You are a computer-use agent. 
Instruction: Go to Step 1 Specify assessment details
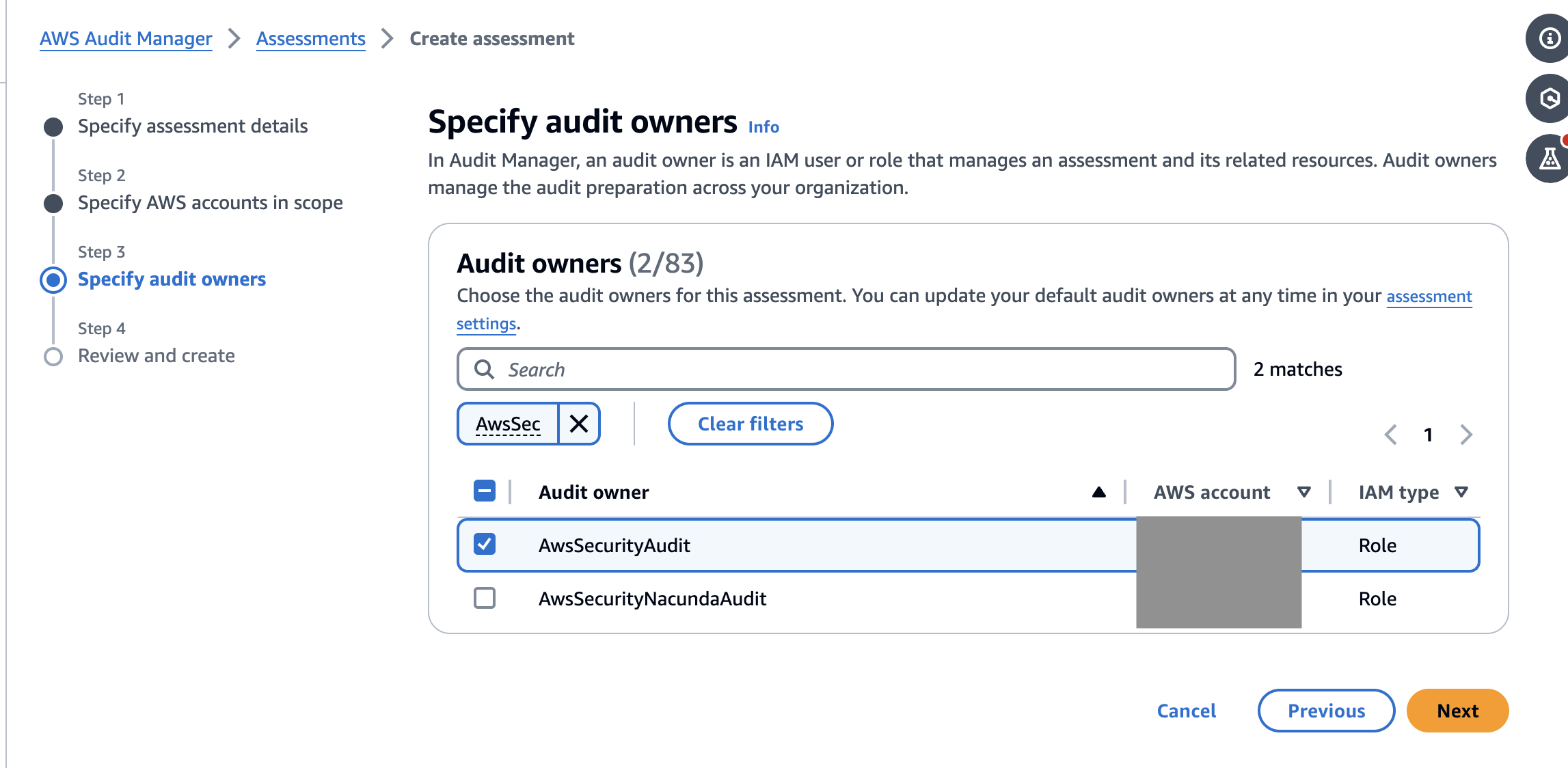pyautogui.click(x=193, y=126)
